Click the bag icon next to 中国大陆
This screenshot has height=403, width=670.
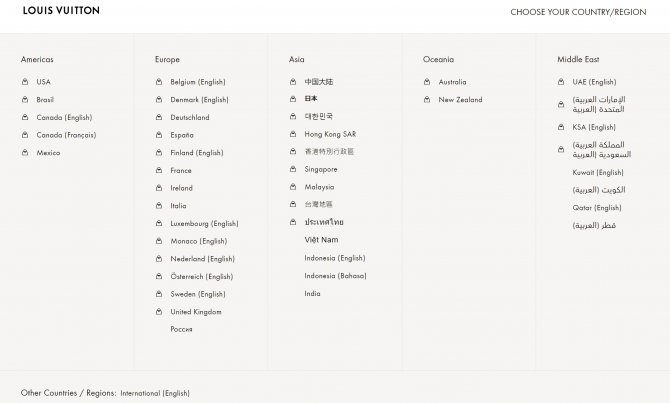click(293, 82)
